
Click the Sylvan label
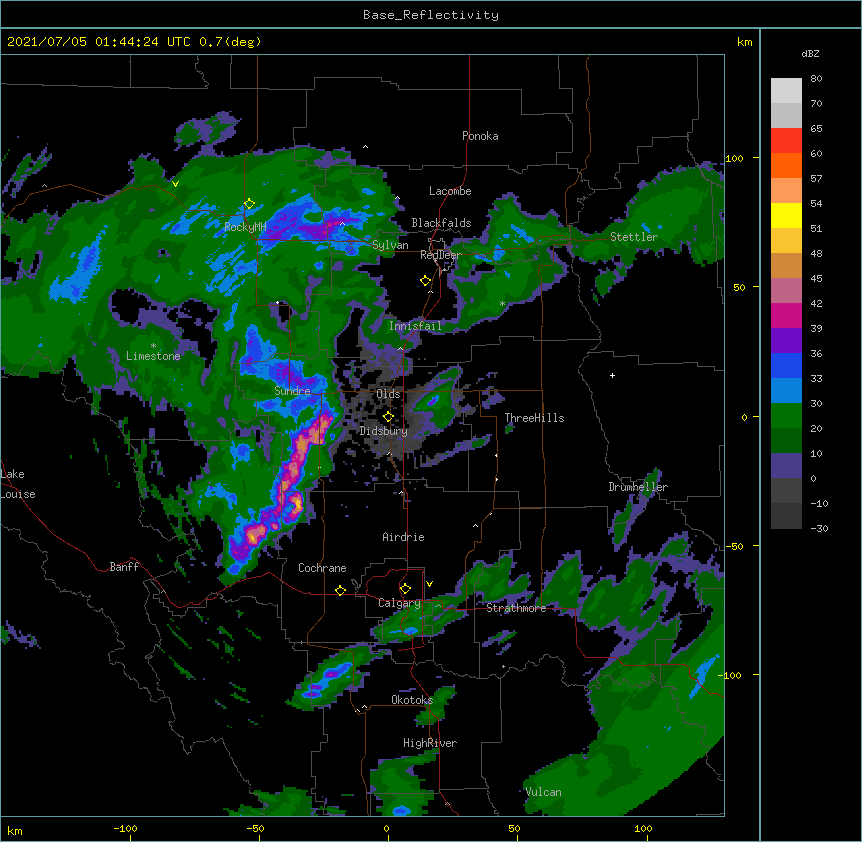[390, 245]
